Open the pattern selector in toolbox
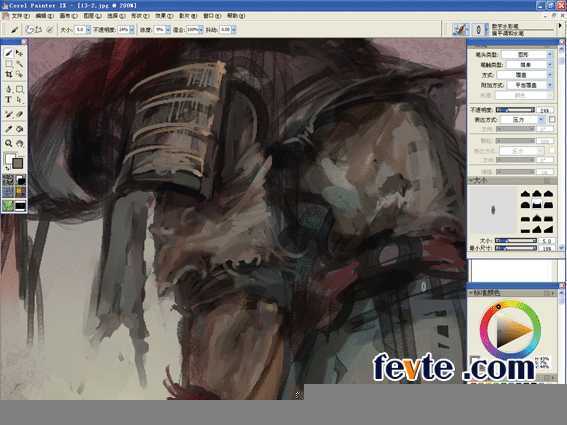 [x=8, y=191]
